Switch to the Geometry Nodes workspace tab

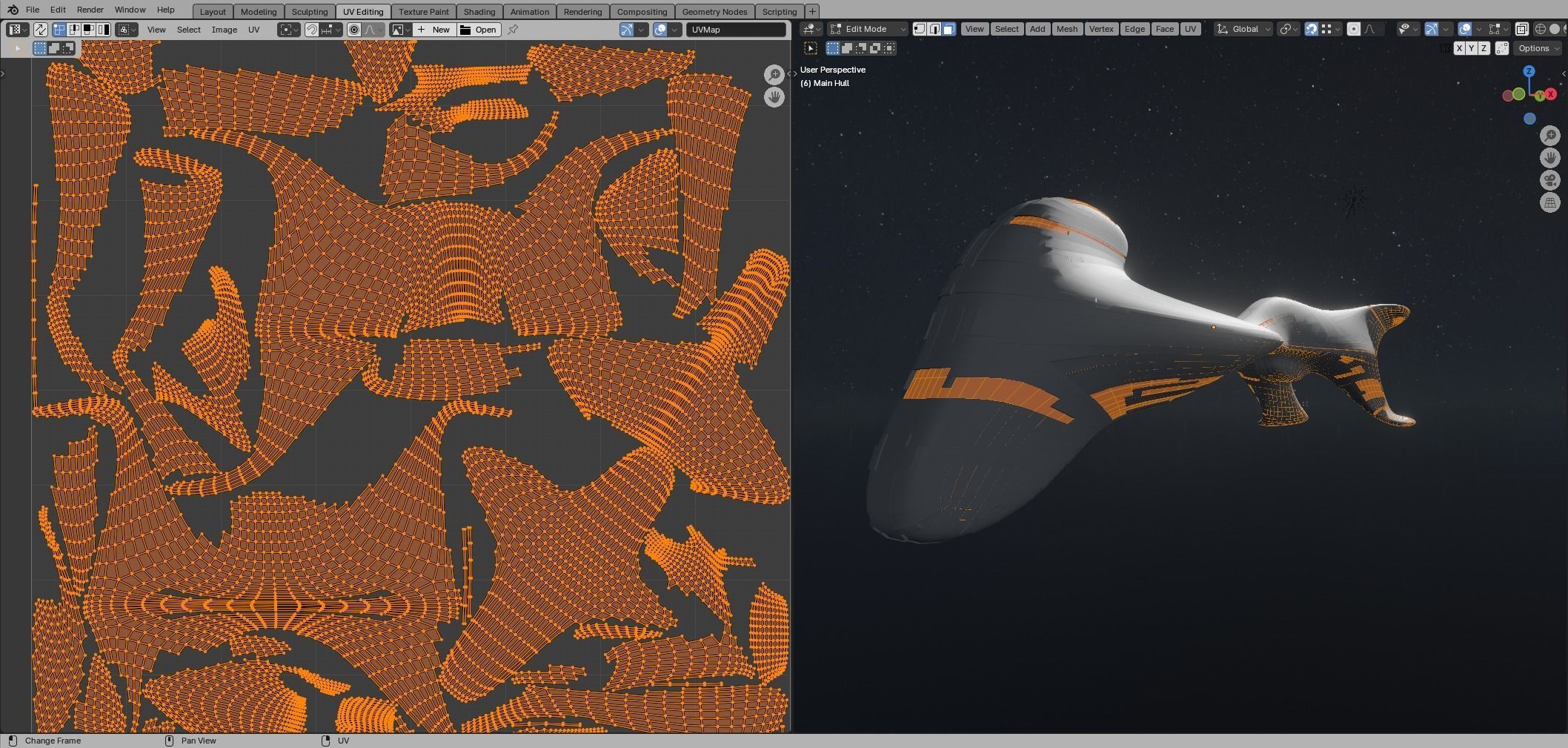click(x=714, y=11)
